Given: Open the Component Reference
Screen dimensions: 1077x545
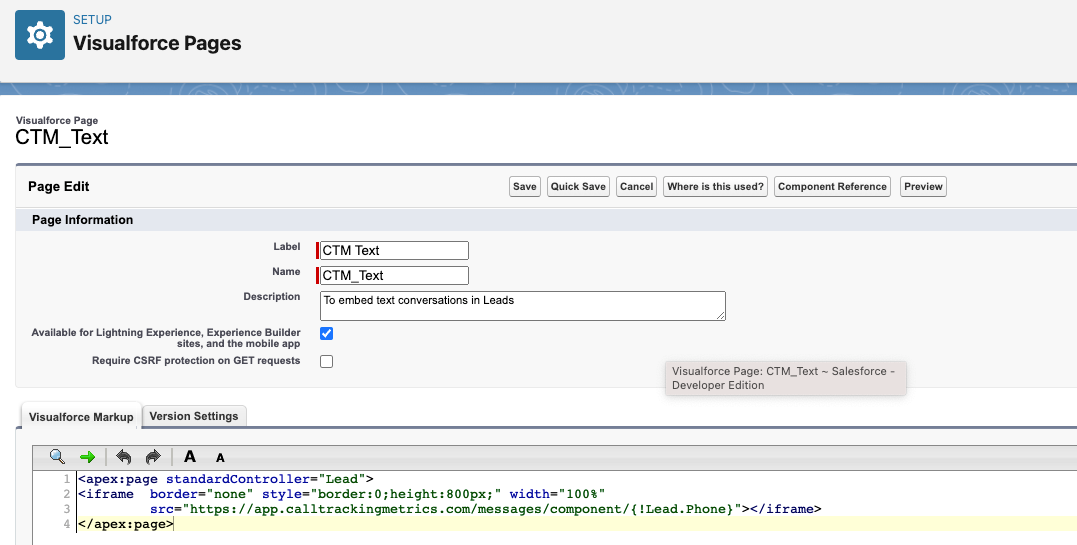Looking at the screenshot, I should click(x=832, y=186).
